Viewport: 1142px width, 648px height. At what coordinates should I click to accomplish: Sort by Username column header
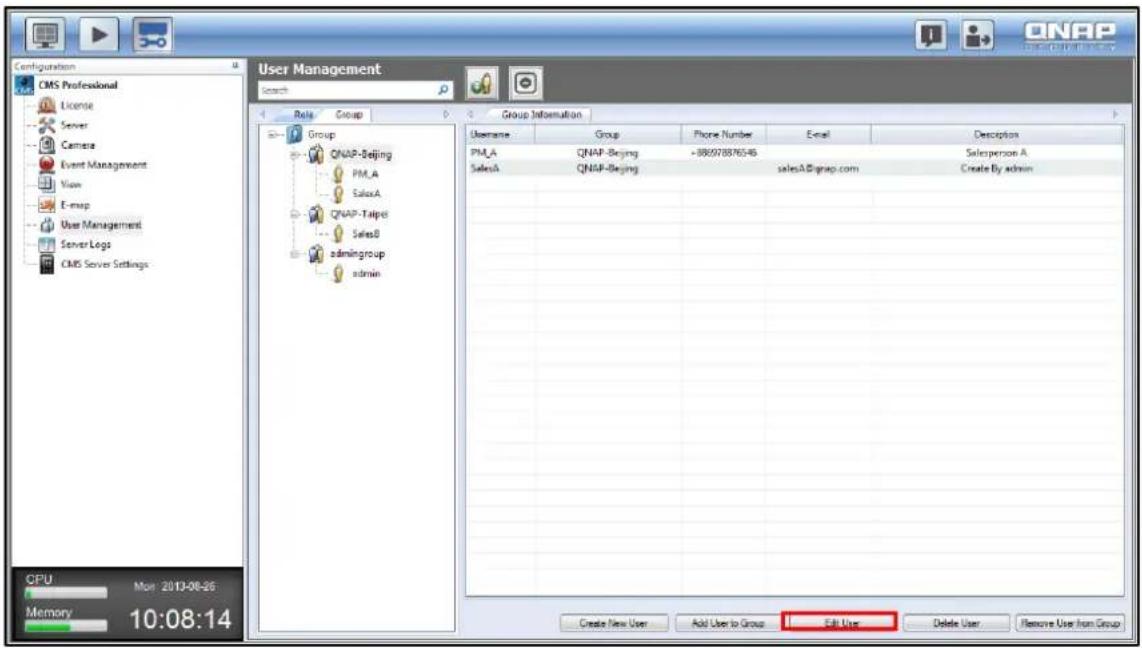[x=500, y=135]
